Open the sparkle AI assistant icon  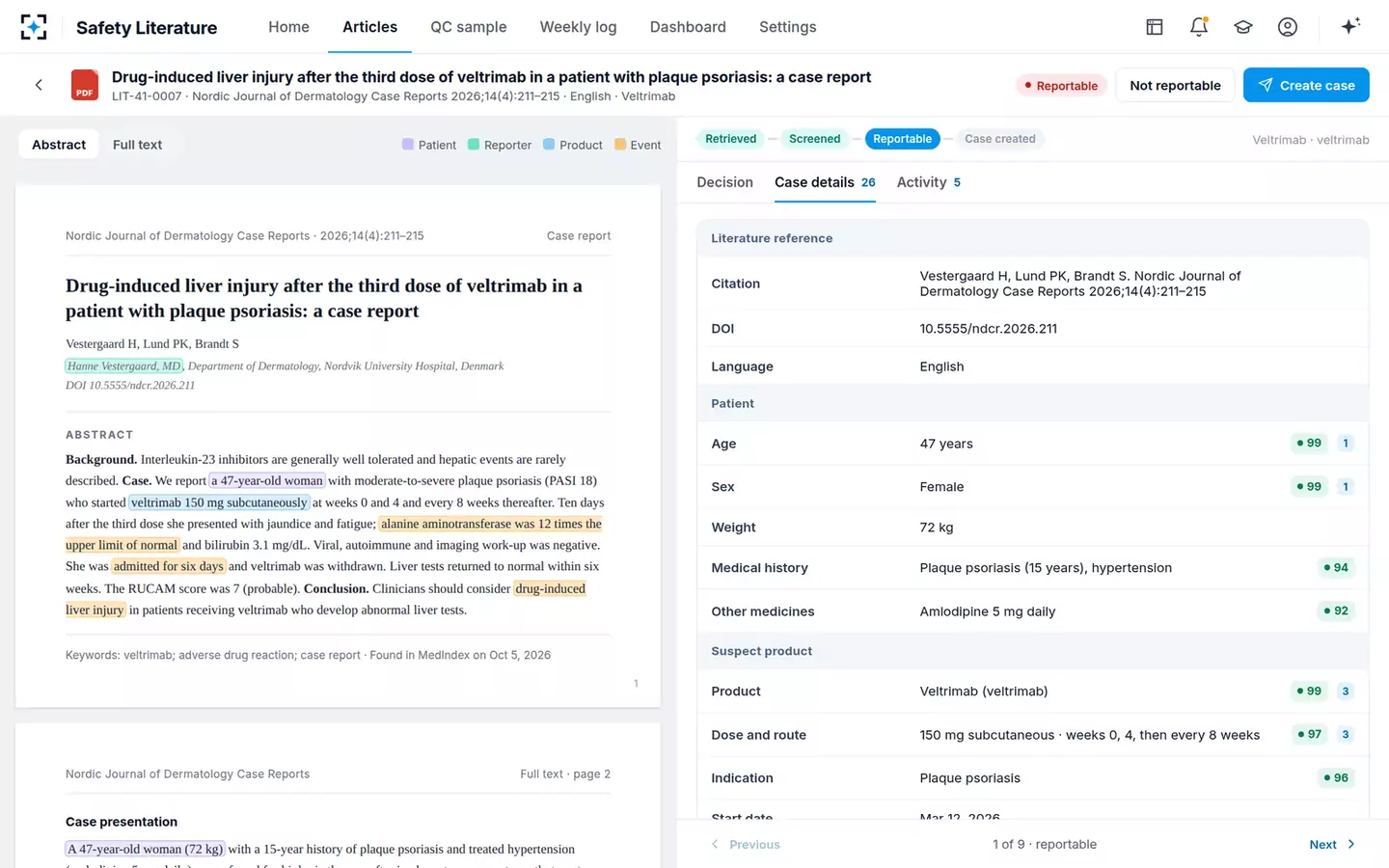1350,26
